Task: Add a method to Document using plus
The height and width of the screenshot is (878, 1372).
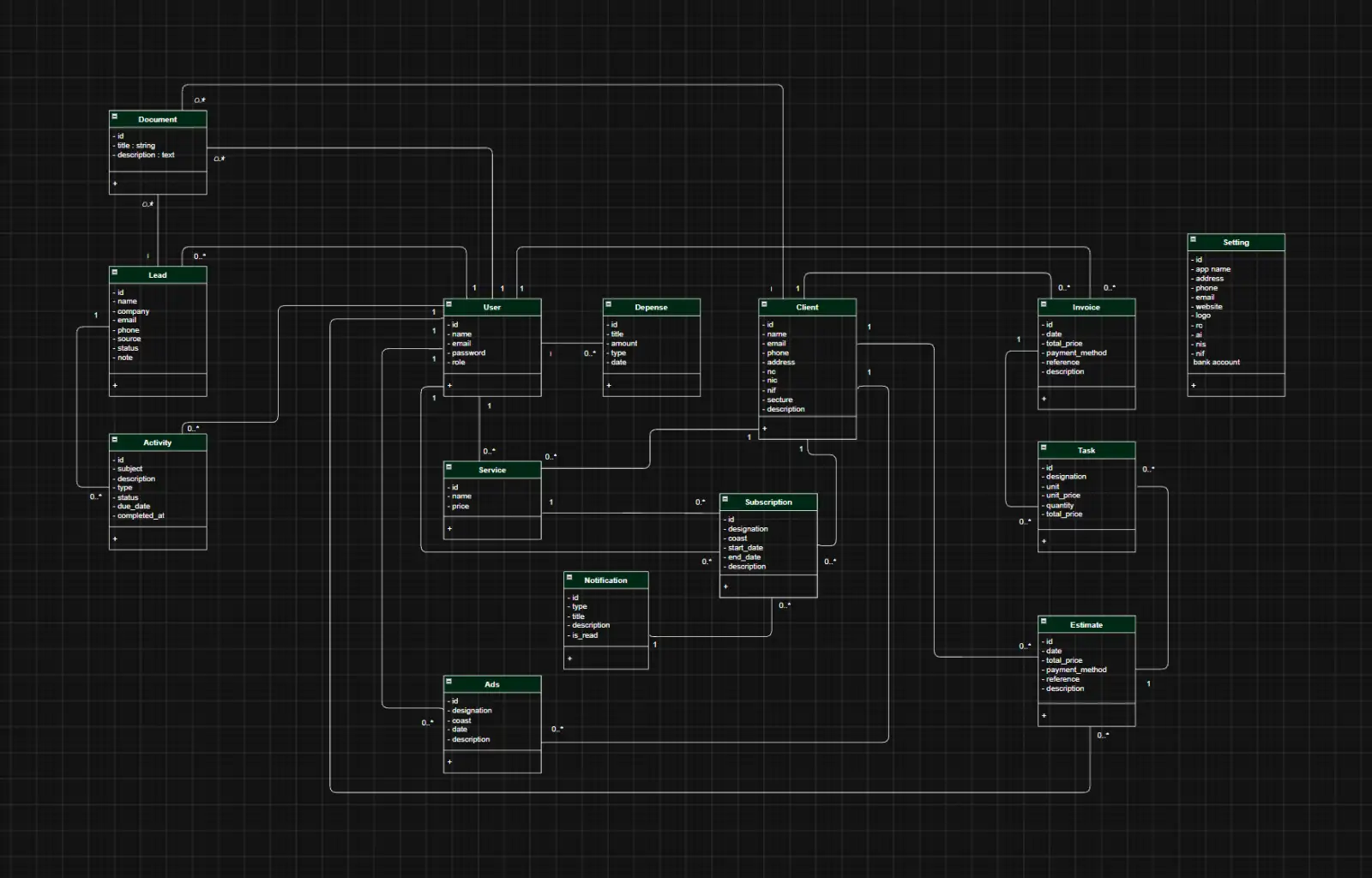Action: pos(115,183)
